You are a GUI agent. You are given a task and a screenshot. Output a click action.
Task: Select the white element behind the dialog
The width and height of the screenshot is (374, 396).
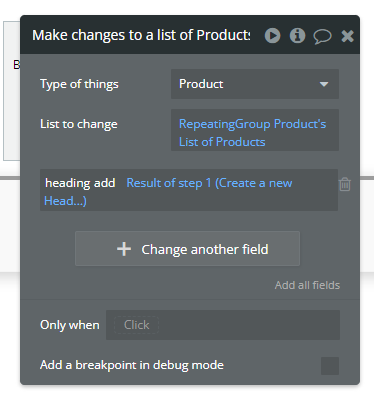[12, 91]
